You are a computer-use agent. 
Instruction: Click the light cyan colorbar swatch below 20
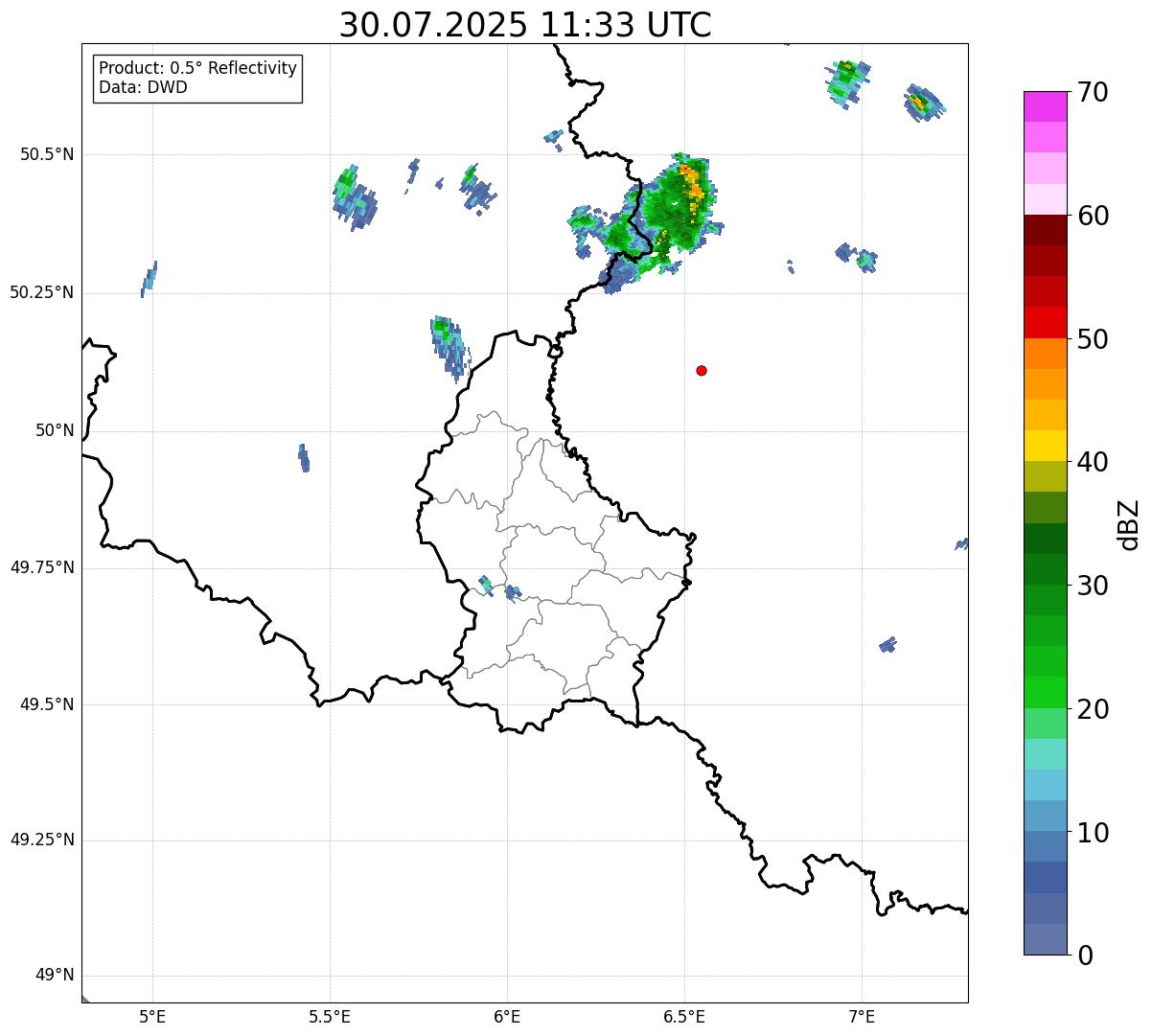pyautogui.click(x=1045, y=754)
